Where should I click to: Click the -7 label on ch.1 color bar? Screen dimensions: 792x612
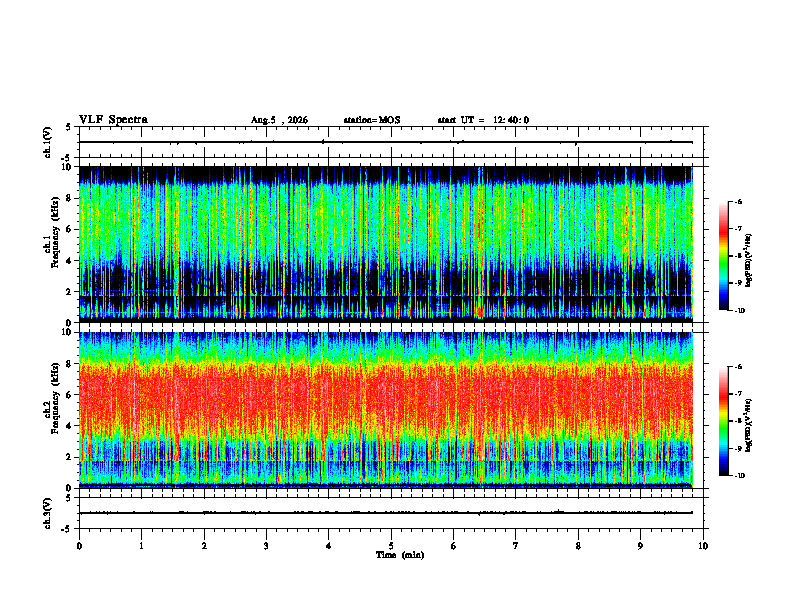coord(738,229)
